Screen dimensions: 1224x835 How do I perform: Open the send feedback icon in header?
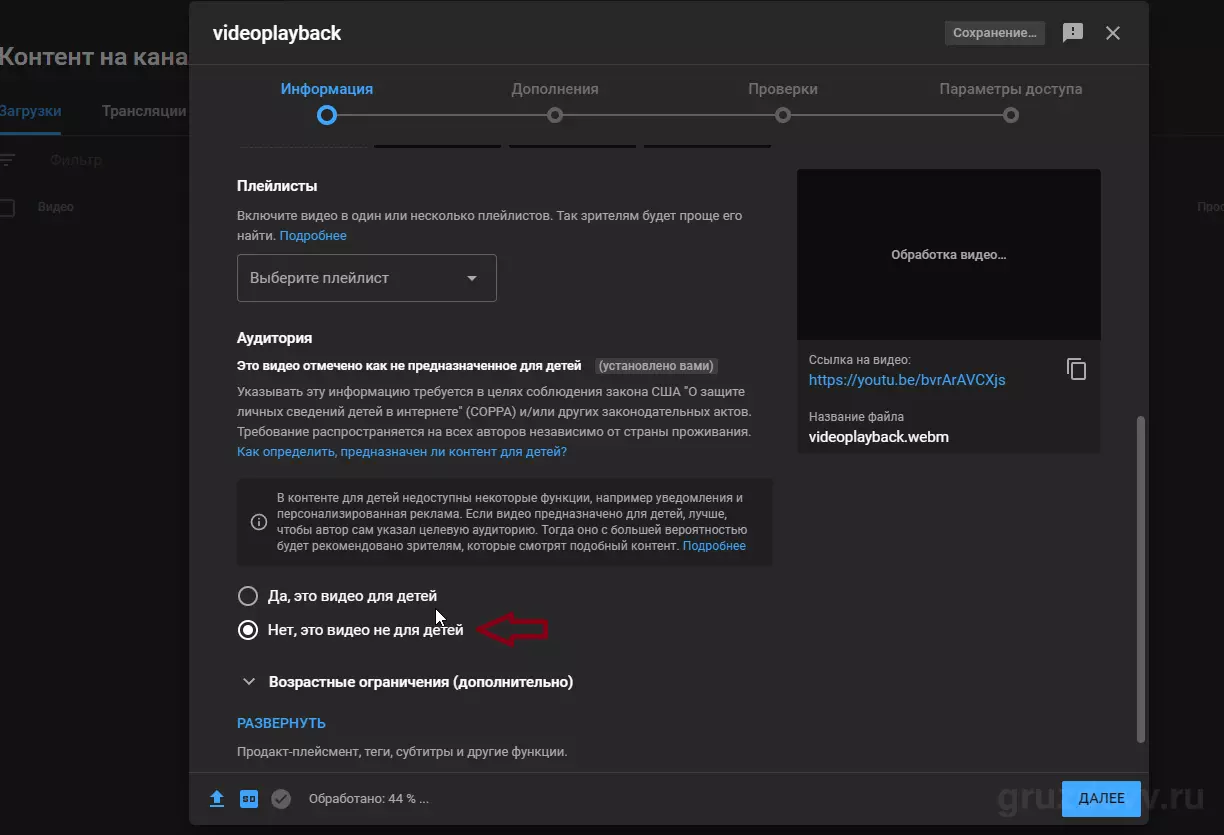coord(1073,33)
